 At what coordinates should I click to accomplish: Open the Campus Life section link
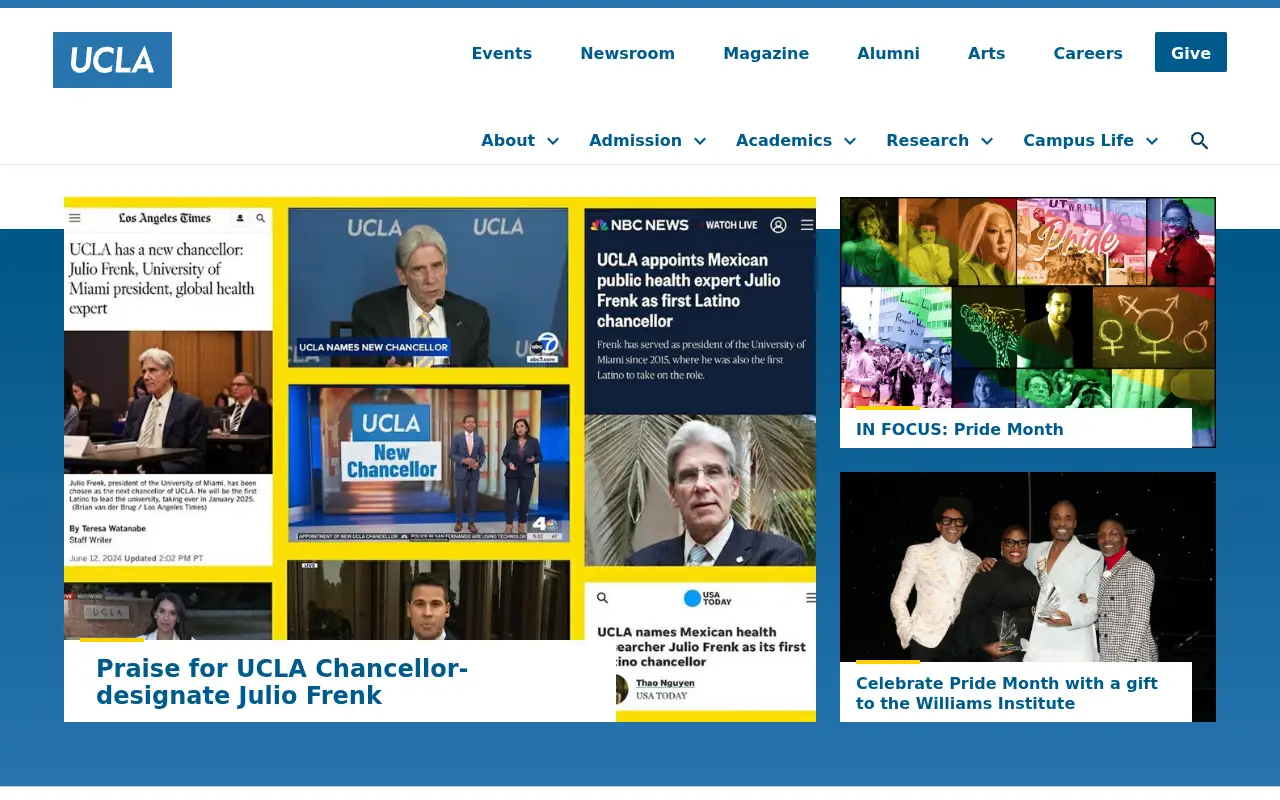click(x=1078, y=140)
